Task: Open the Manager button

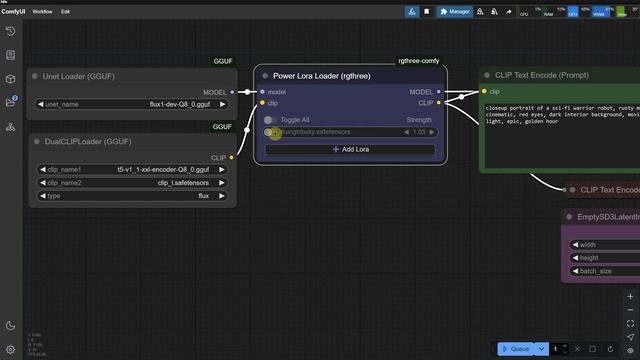Action: pyautogui.click(x=454, y=12)
